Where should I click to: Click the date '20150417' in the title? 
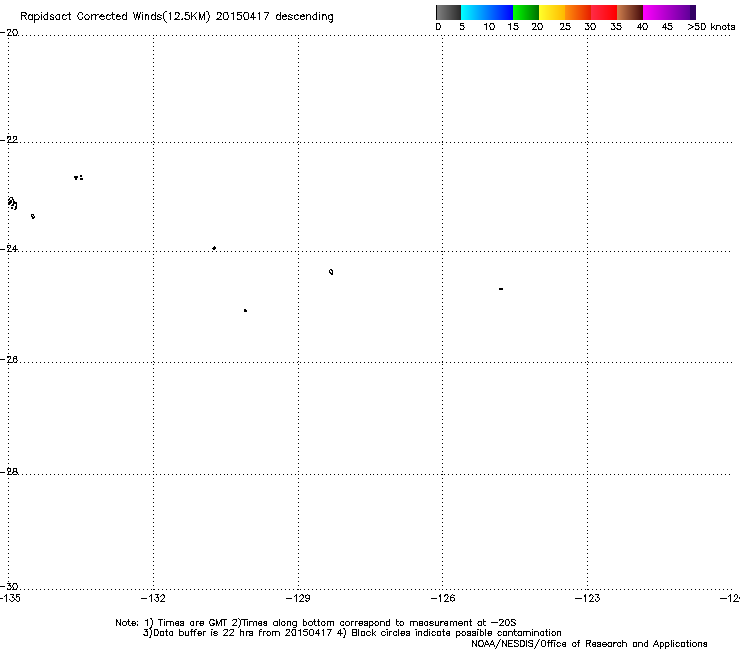(243, 16)
